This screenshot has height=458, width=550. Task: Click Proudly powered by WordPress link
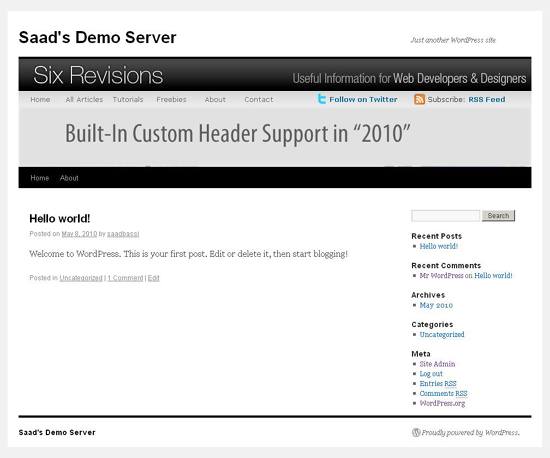tap(471, 433)
